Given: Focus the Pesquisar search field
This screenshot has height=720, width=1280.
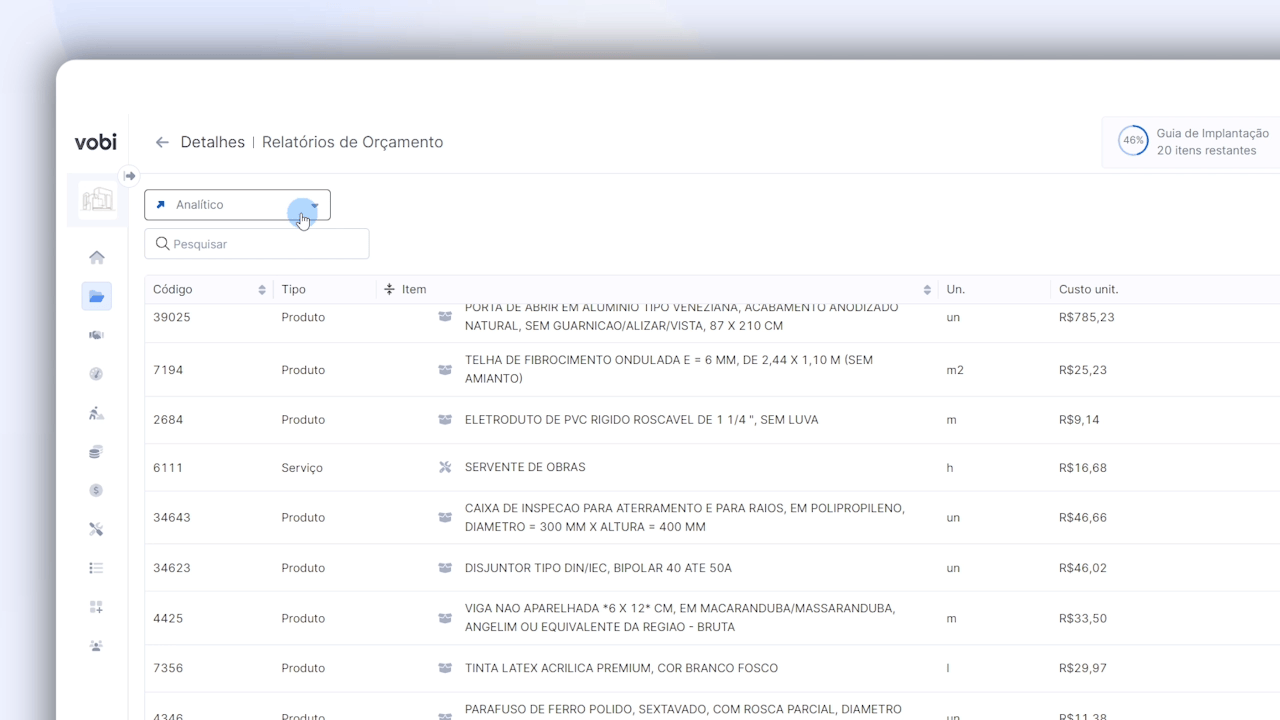Looking at the screenshot, I should point(257,244).
